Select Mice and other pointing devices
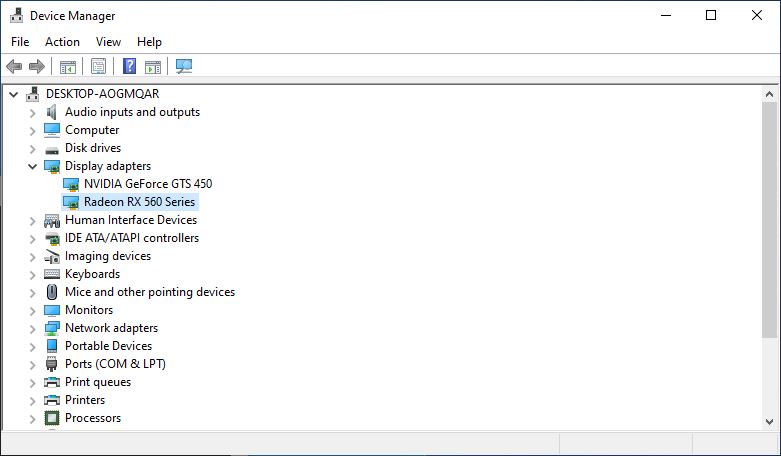 [x=150, y=292]
